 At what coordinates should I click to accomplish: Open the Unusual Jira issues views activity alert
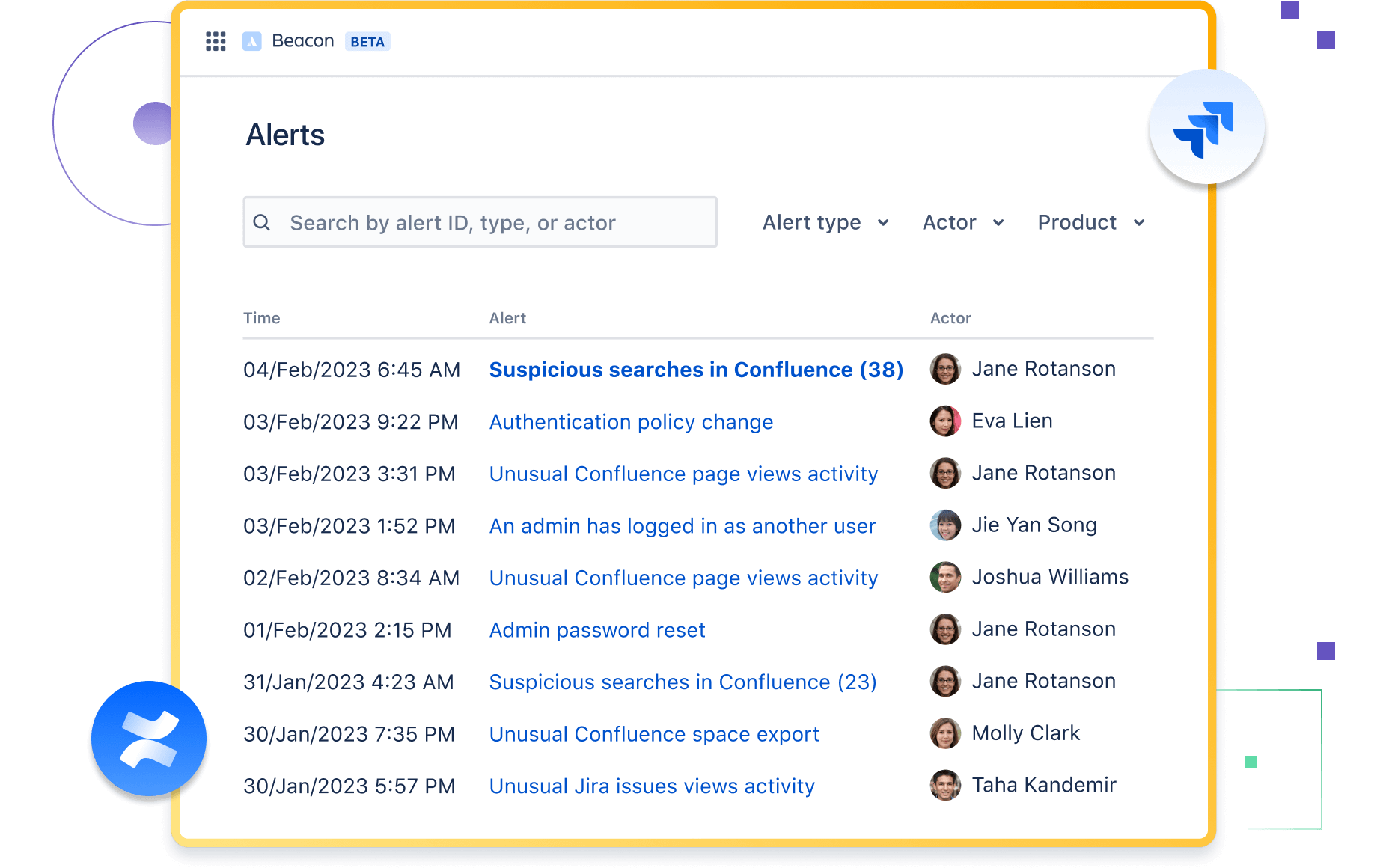[x=651, y=786]
